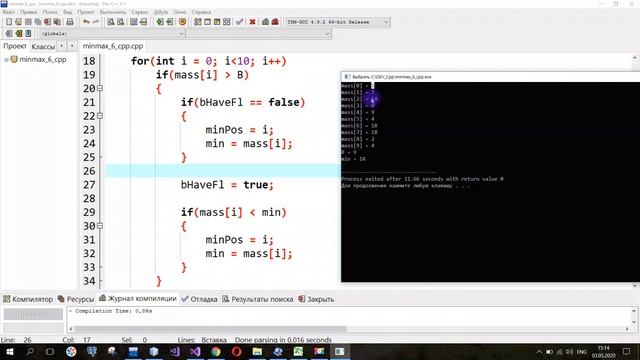640x360 pixels.
Task: Click the Delete profiling information icon
Action: [x=275, y=22]
